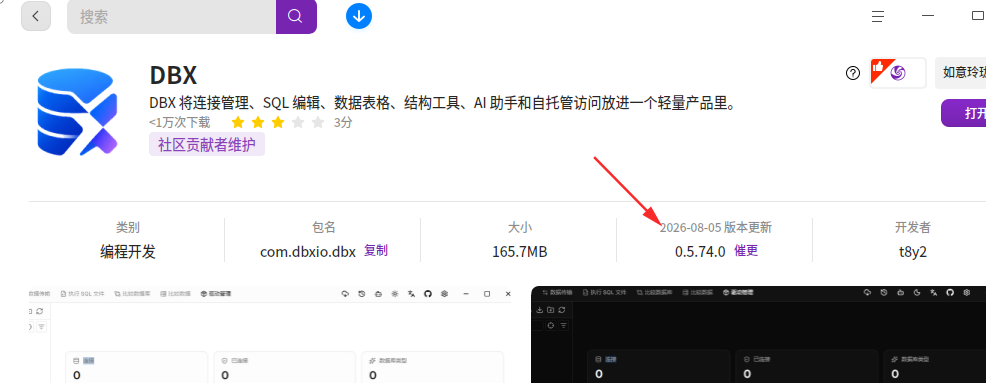This screenshot has width=986, height=383.
Task: Click the 编程开发 category value
Action: pos(128,252)
